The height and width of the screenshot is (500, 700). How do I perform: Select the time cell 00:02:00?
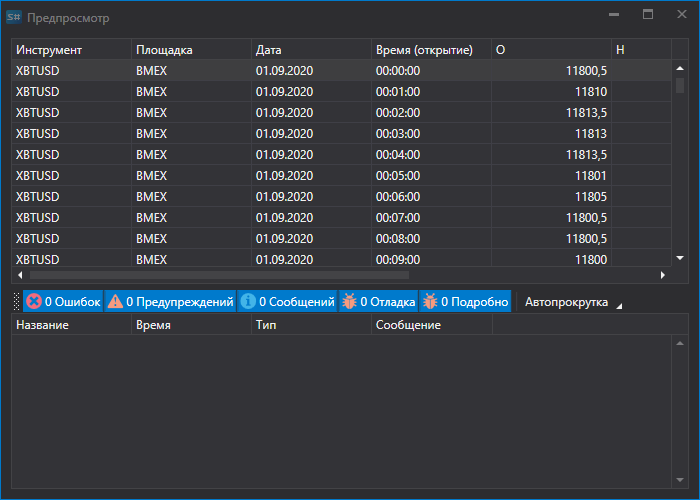coord(432,112)
